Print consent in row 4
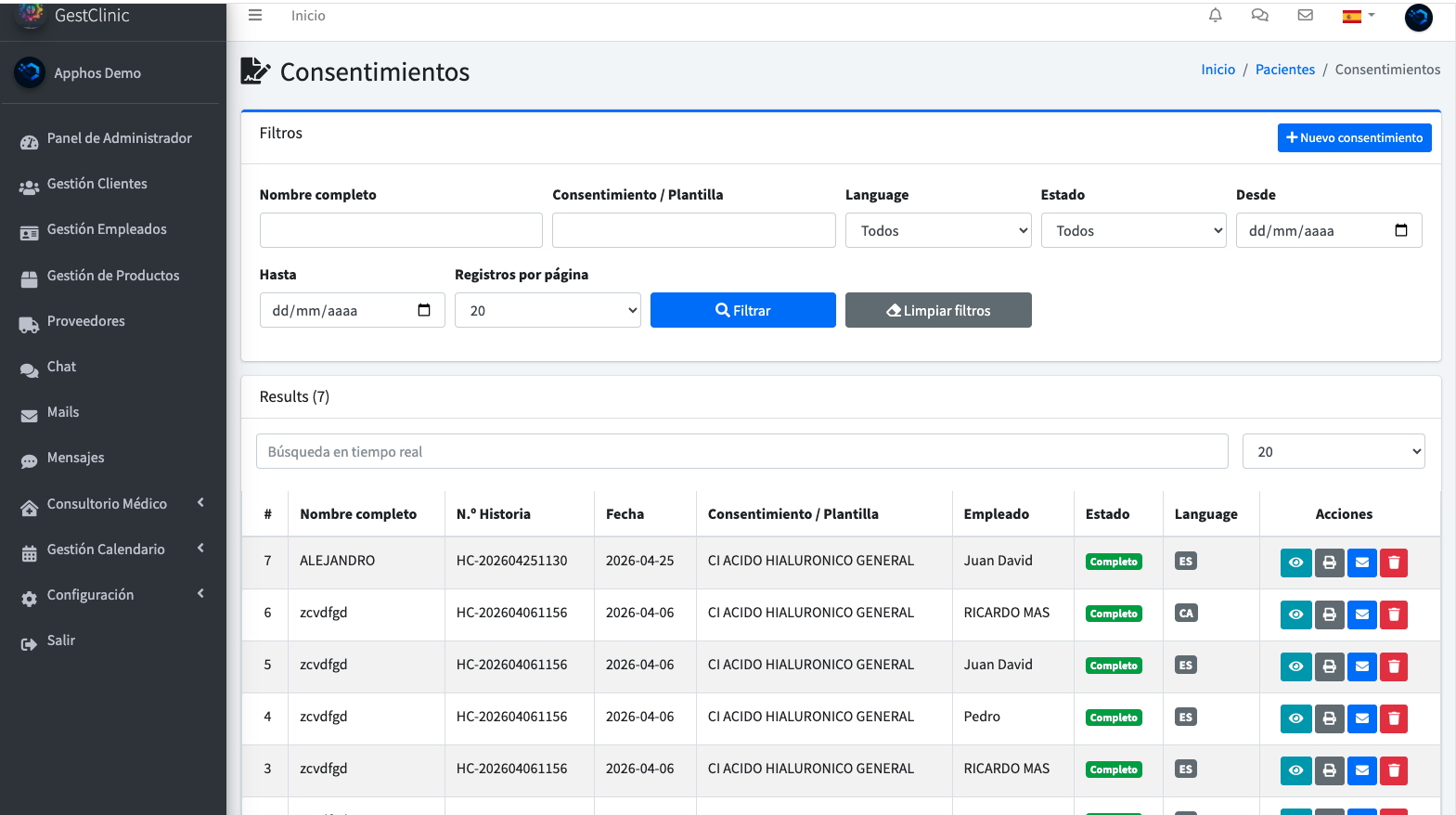Image resolution: width=1456 pixels, height=815 pixels. 1329,718
